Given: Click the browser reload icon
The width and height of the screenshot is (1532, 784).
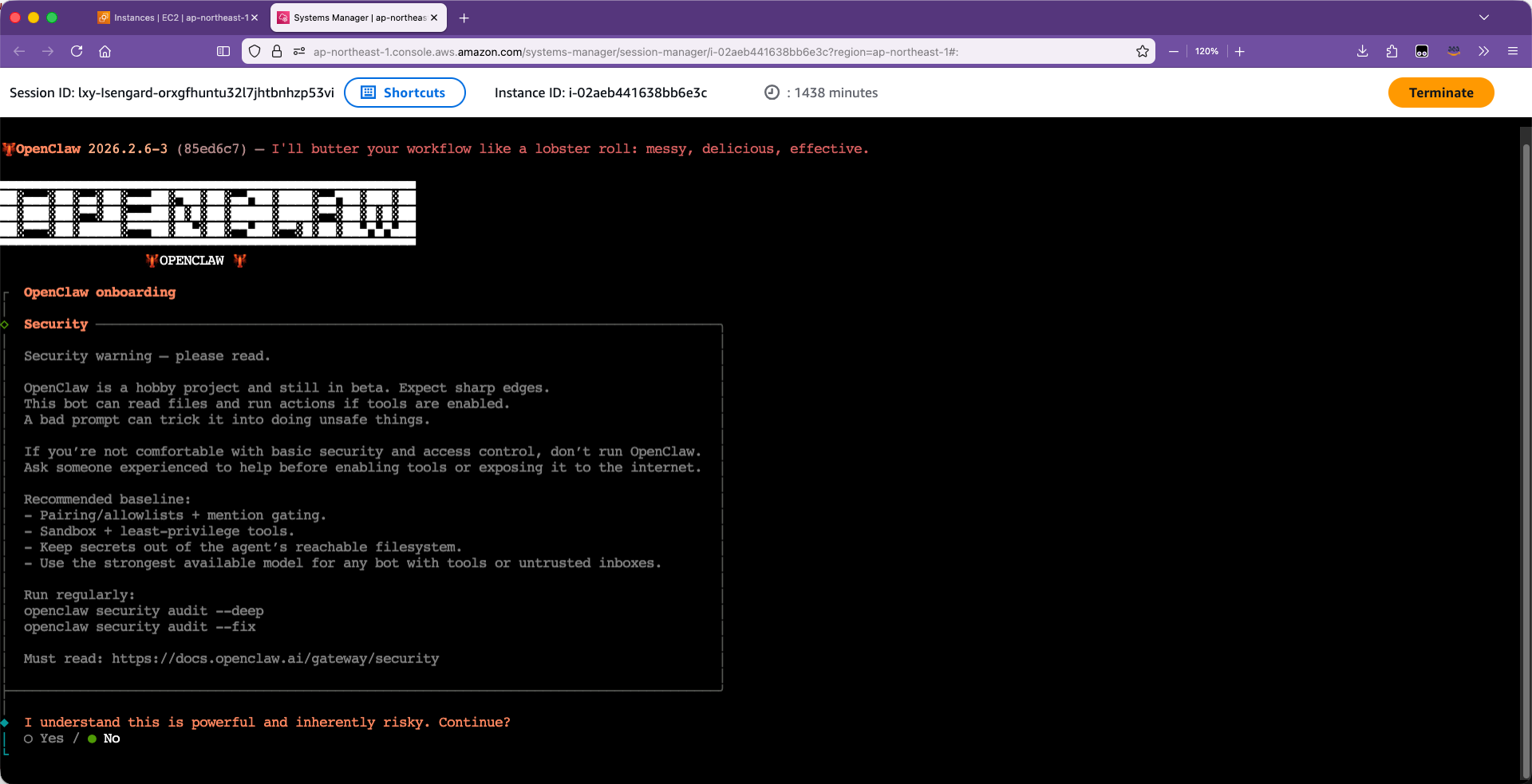Looking at the screenshot, I should 77,51.
